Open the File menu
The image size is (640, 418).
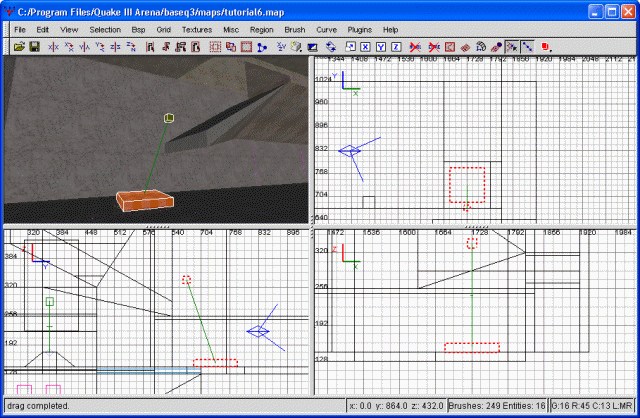point(20,30)
